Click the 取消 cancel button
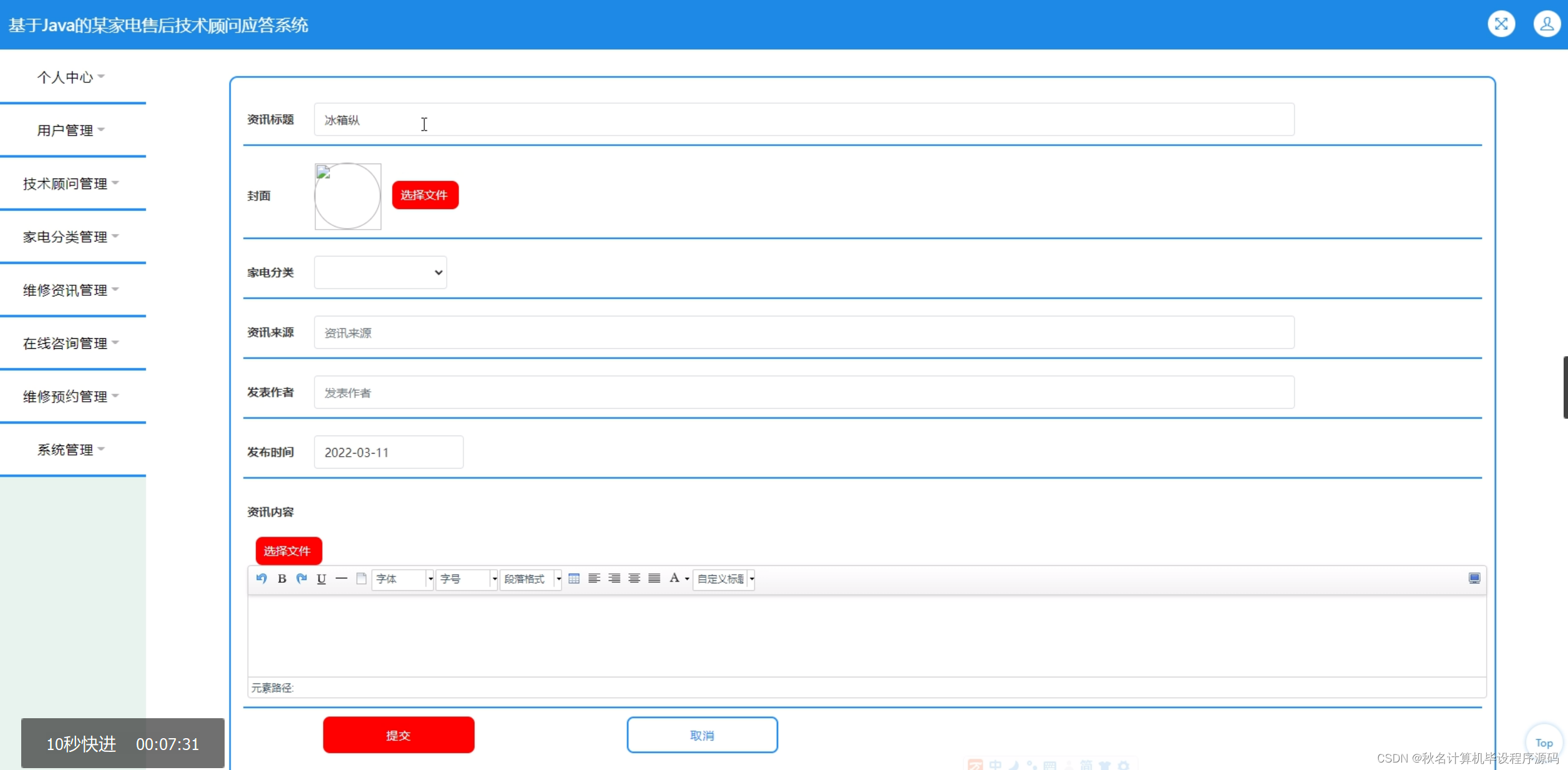Screen dimensions: 1568x770 702,735
